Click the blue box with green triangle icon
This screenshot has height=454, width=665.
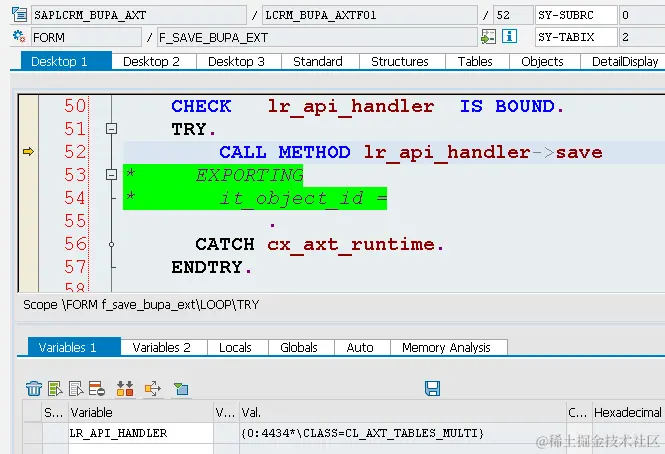181,388
